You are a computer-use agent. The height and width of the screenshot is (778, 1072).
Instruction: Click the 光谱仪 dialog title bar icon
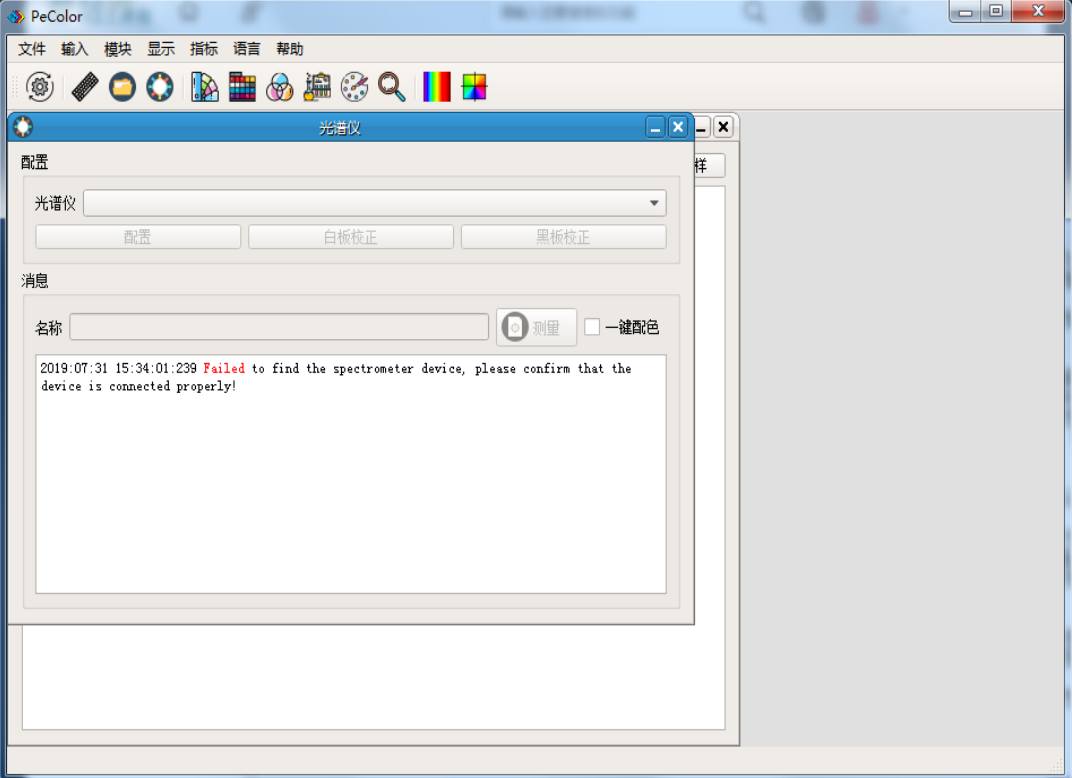click(23, 126)
